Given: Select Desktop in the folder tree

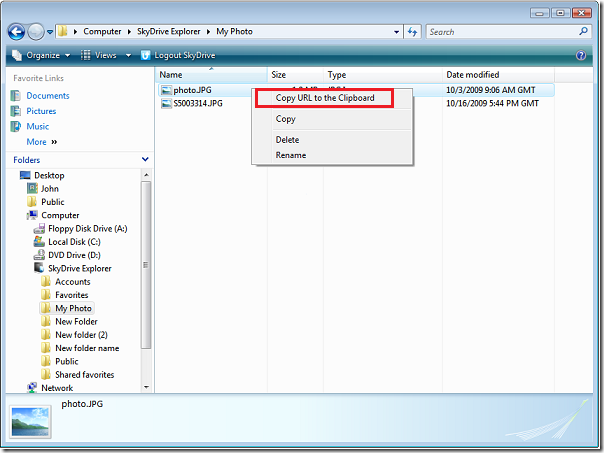Looking at the screenshot, I should [x=49, y=175].
